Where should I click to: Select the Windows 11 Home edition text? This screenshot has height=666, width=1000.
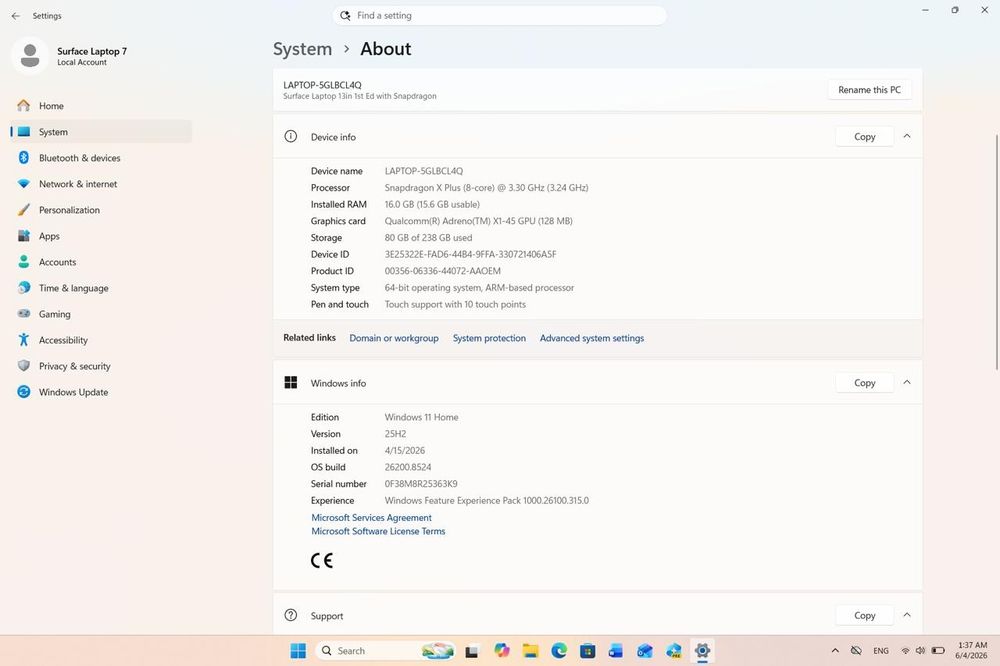click(421, 417)
